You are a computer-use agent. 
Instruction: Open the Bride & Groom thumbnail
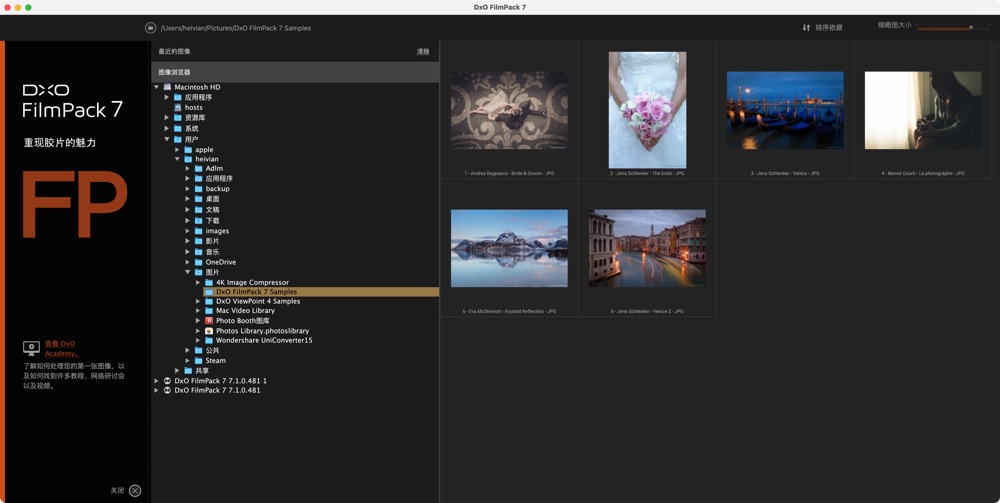pyautogui.click(x=509, y=110)
